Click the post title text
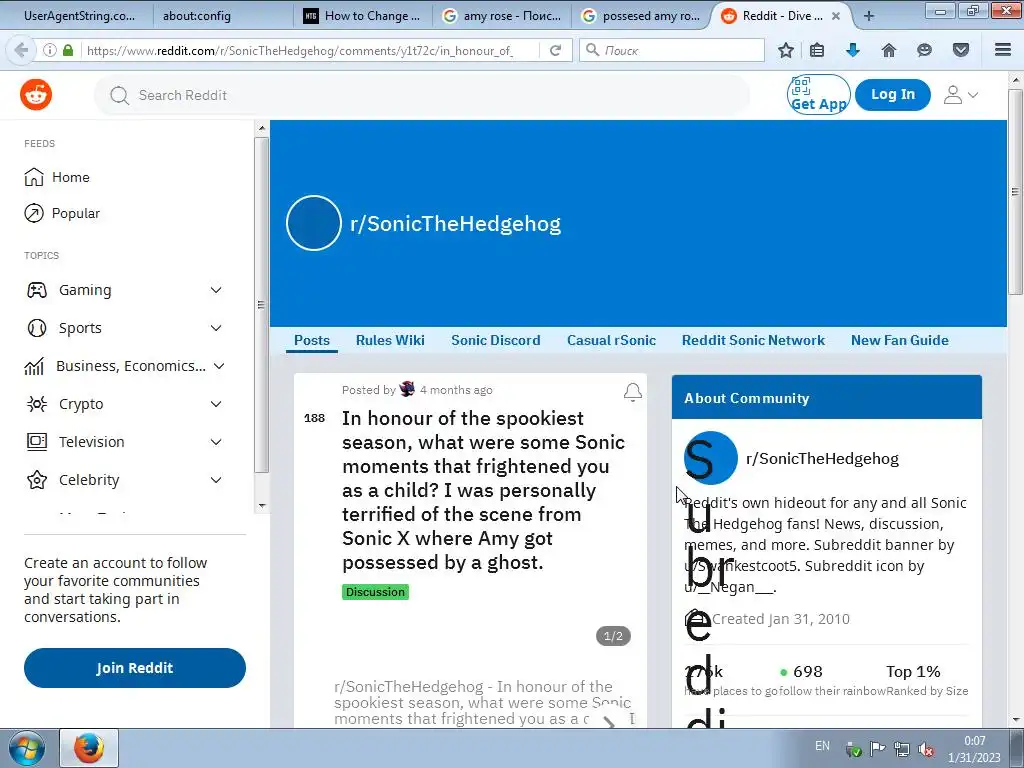Image resolution: width=1024 pixels, height=768 pixels. [x=483, y=490]
